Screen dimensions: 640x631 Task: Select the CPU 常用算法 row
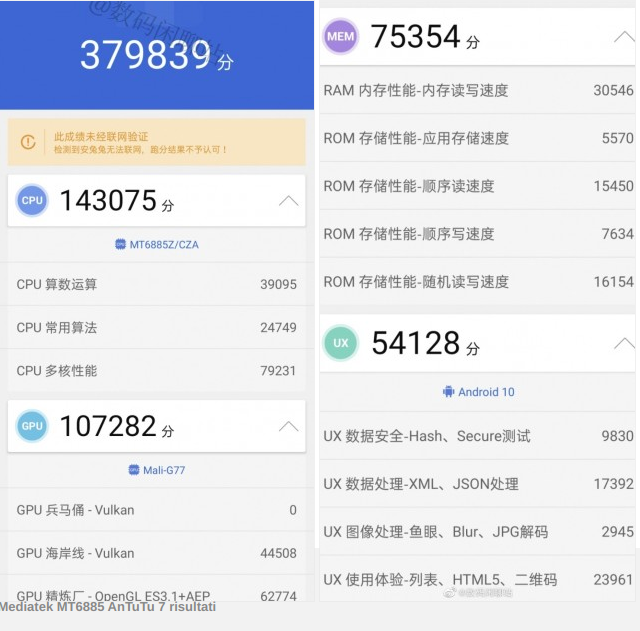click(157, 327)
